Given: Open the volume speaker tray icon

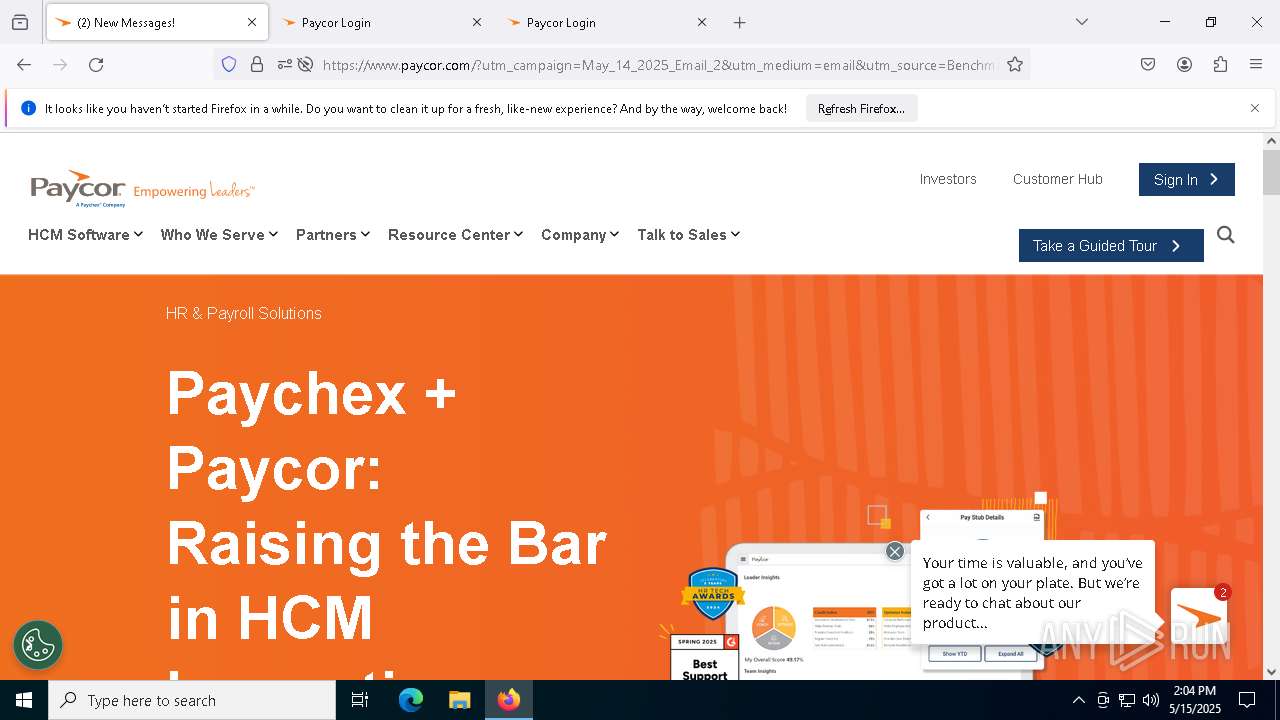Looking at the screenshot, I should click(1151, 700).
